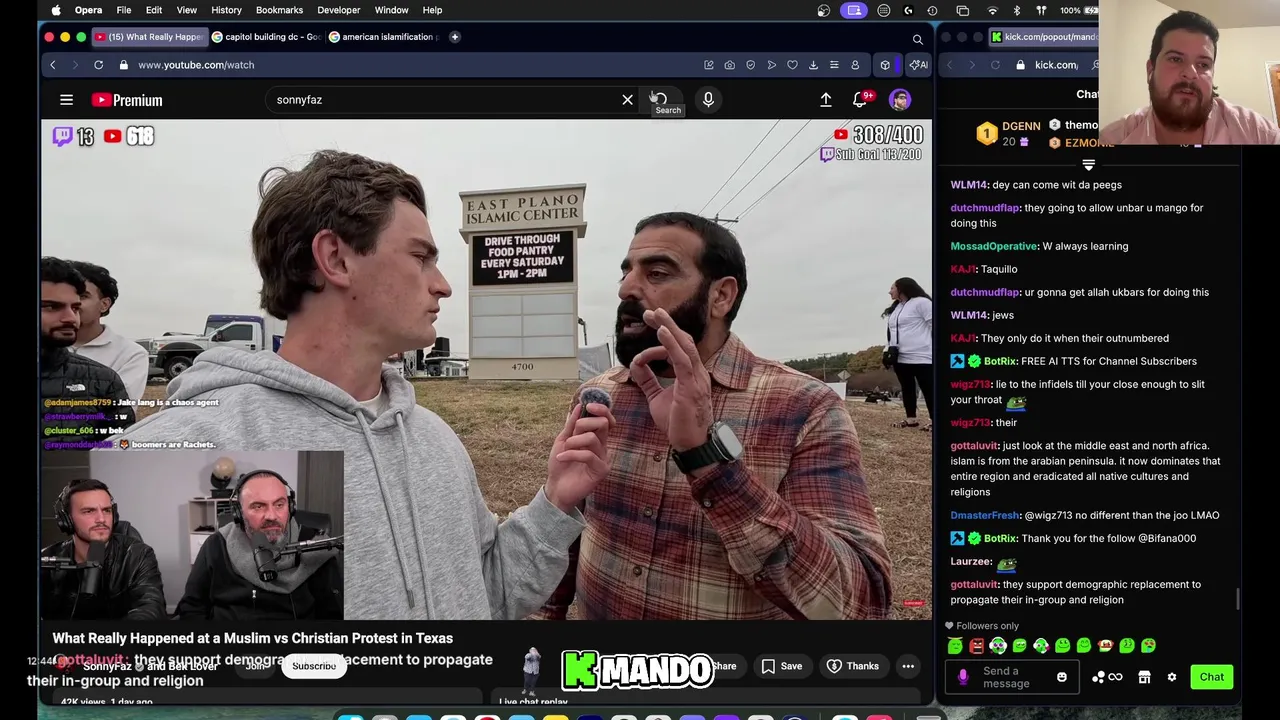Open the emoji picker in message box
1280x720 pixels.
pyautogui.click(x=1062, y=677)
